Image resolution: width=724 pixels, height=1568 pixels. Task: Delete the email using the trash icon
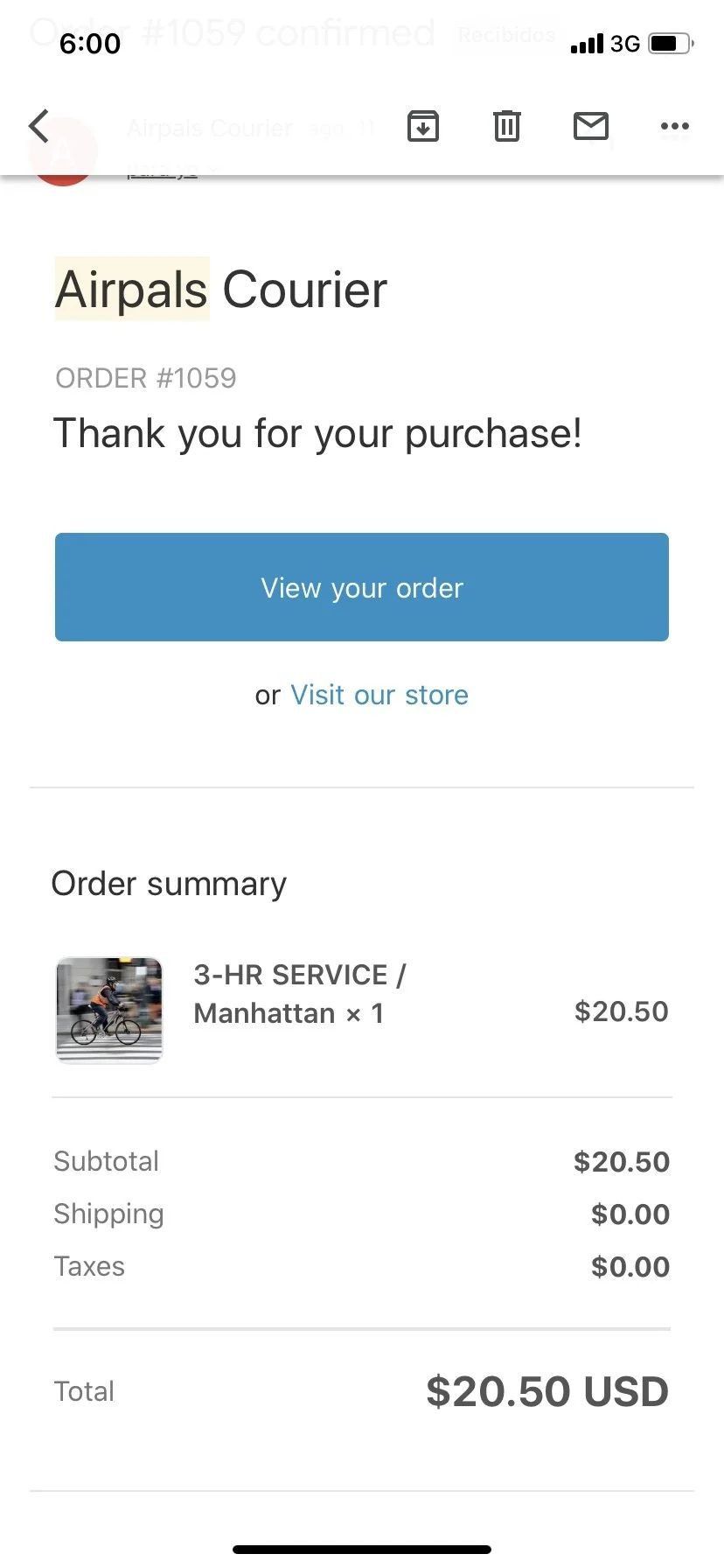coord(507,127)
